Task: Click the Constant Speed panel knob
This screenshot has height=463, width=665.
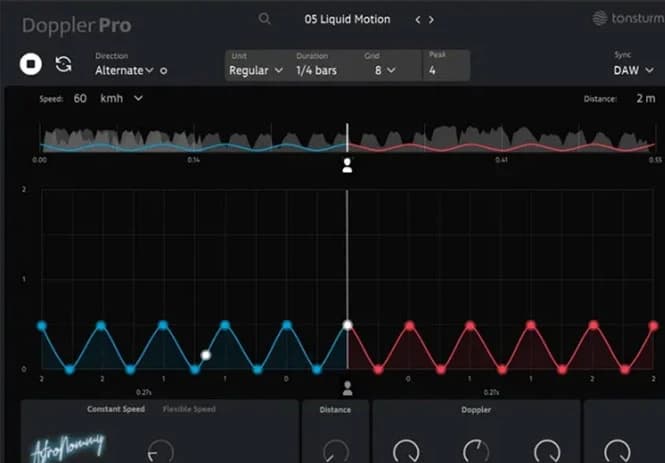Action: click(160, 453)
